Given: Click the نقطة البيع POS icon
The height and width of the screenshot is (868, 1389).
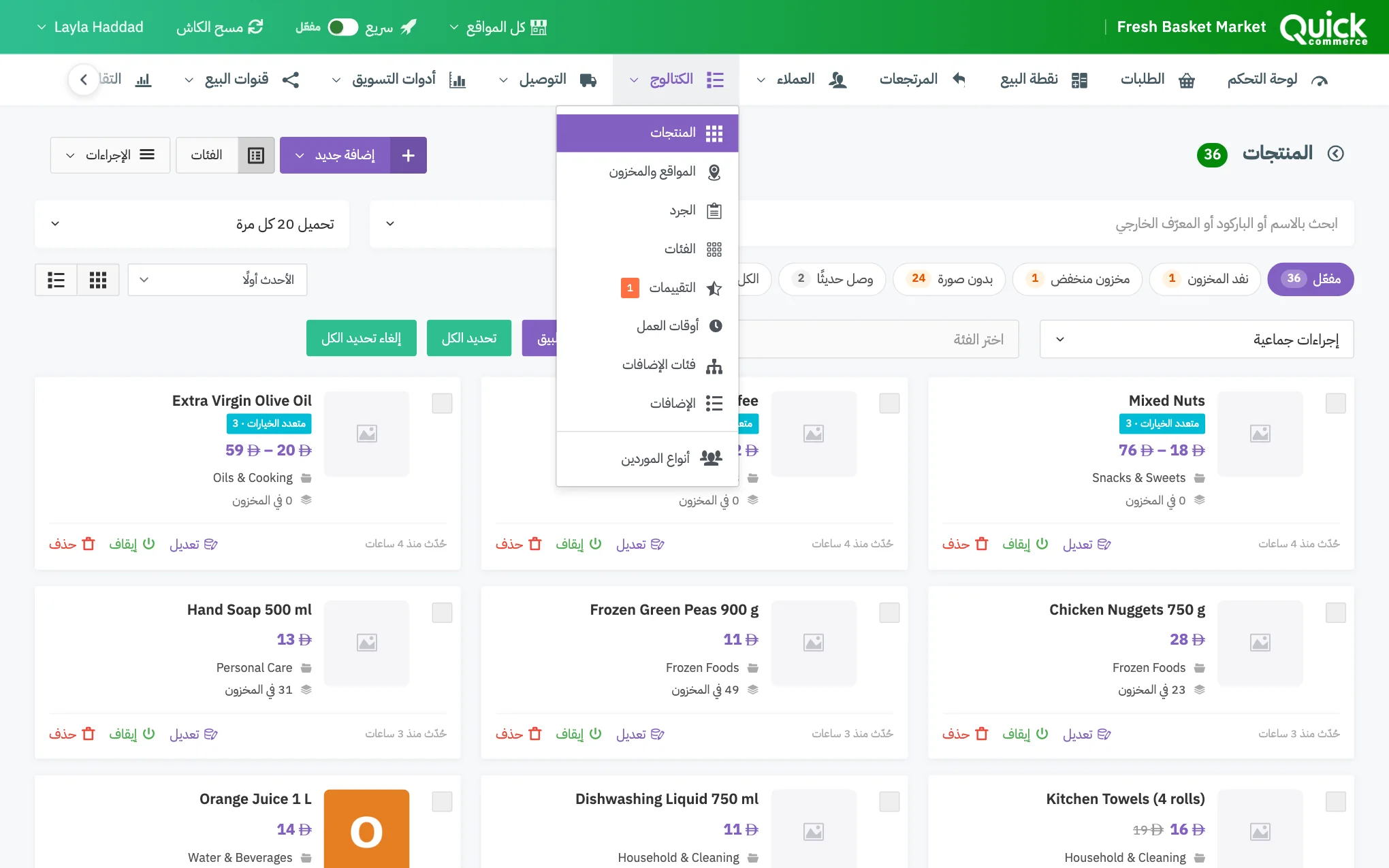Looking at the screenshot, I should pos(1079,80).
